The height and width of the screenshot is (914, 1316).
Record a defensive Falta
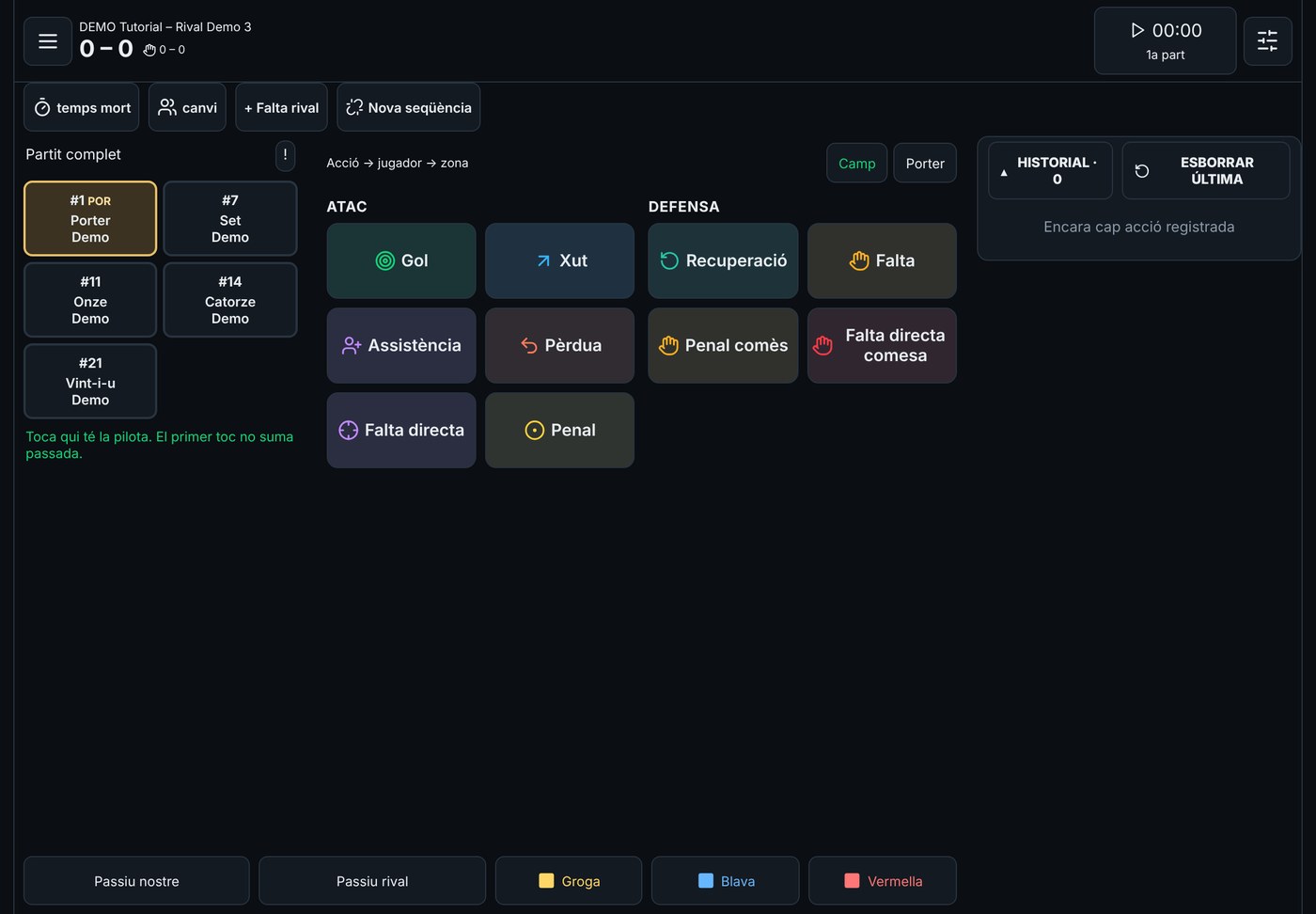pos(882,260)
